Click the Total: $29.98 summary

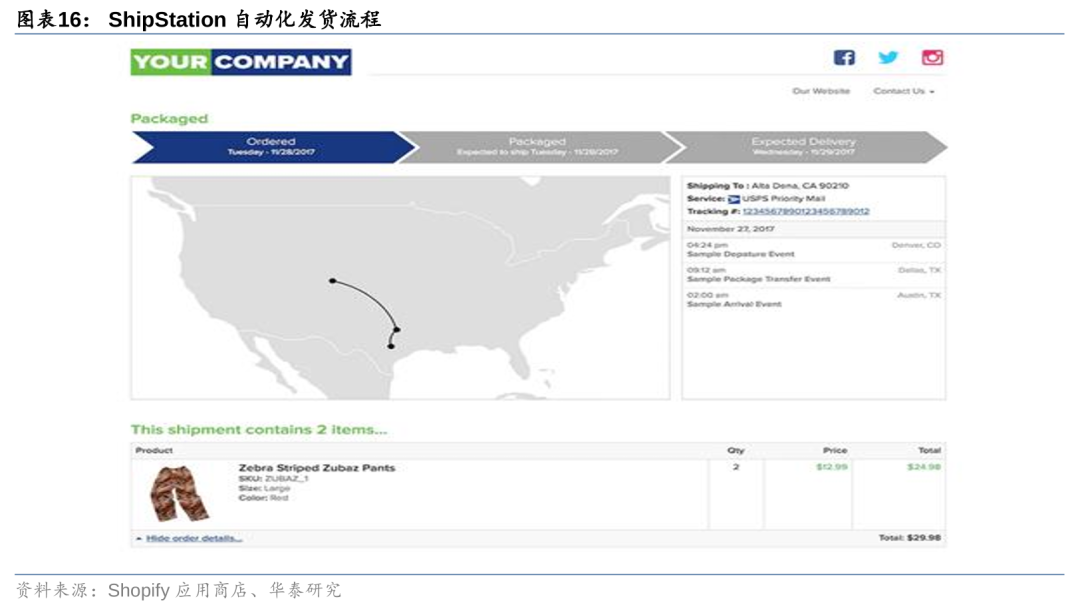tap(909, 538)
